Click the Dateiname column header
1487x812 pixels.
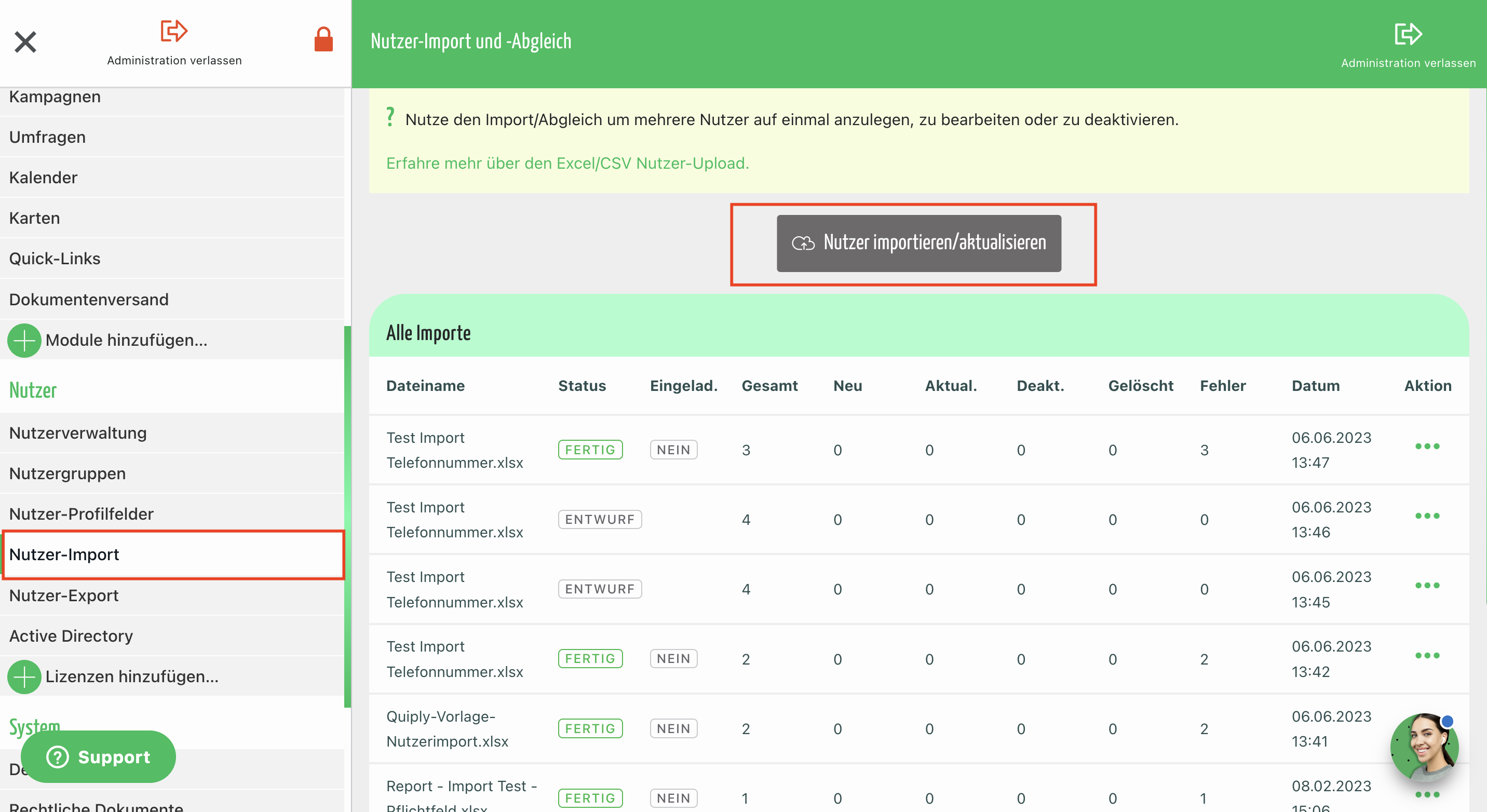(425, 386)
